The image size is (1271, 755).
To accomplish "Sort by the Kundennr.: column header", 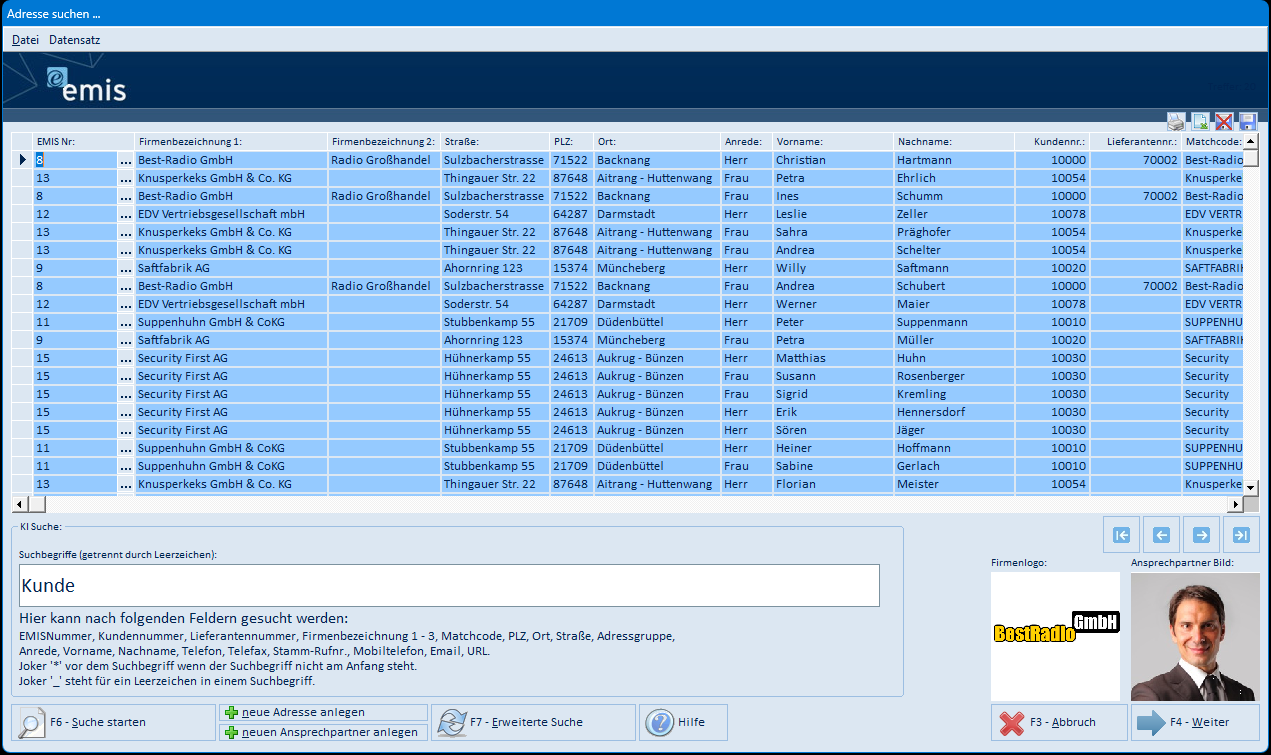I will point(1052,142).
